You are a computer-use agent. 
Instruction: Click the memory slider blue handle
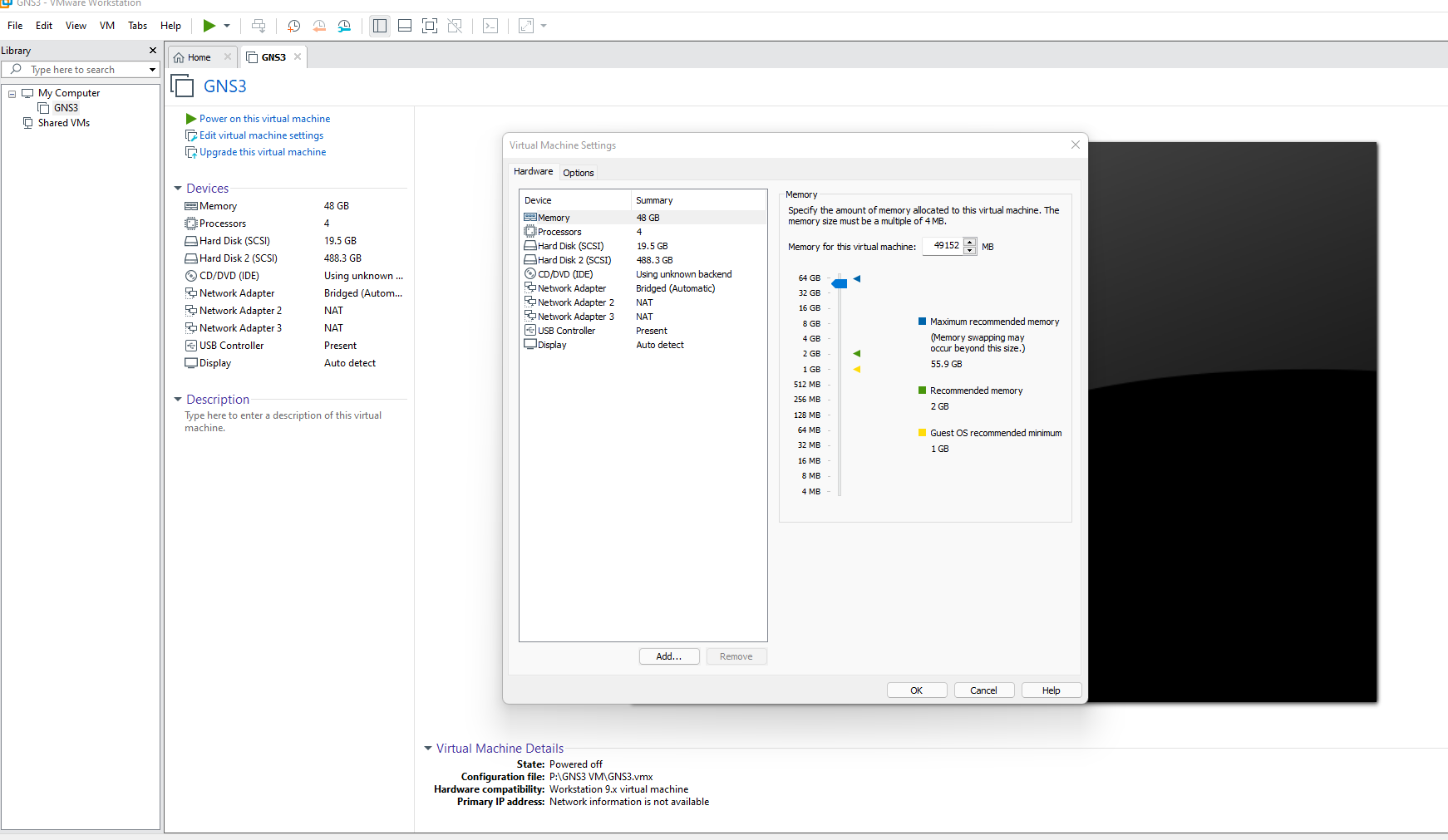tap(840, 284)
